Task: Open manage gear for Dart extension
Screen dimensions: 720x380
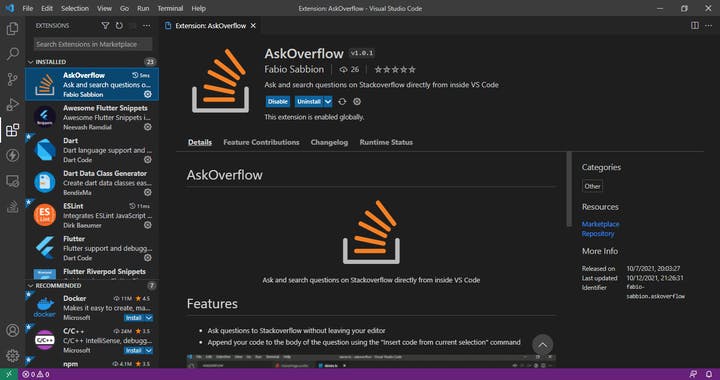Action: click(147, 159)
